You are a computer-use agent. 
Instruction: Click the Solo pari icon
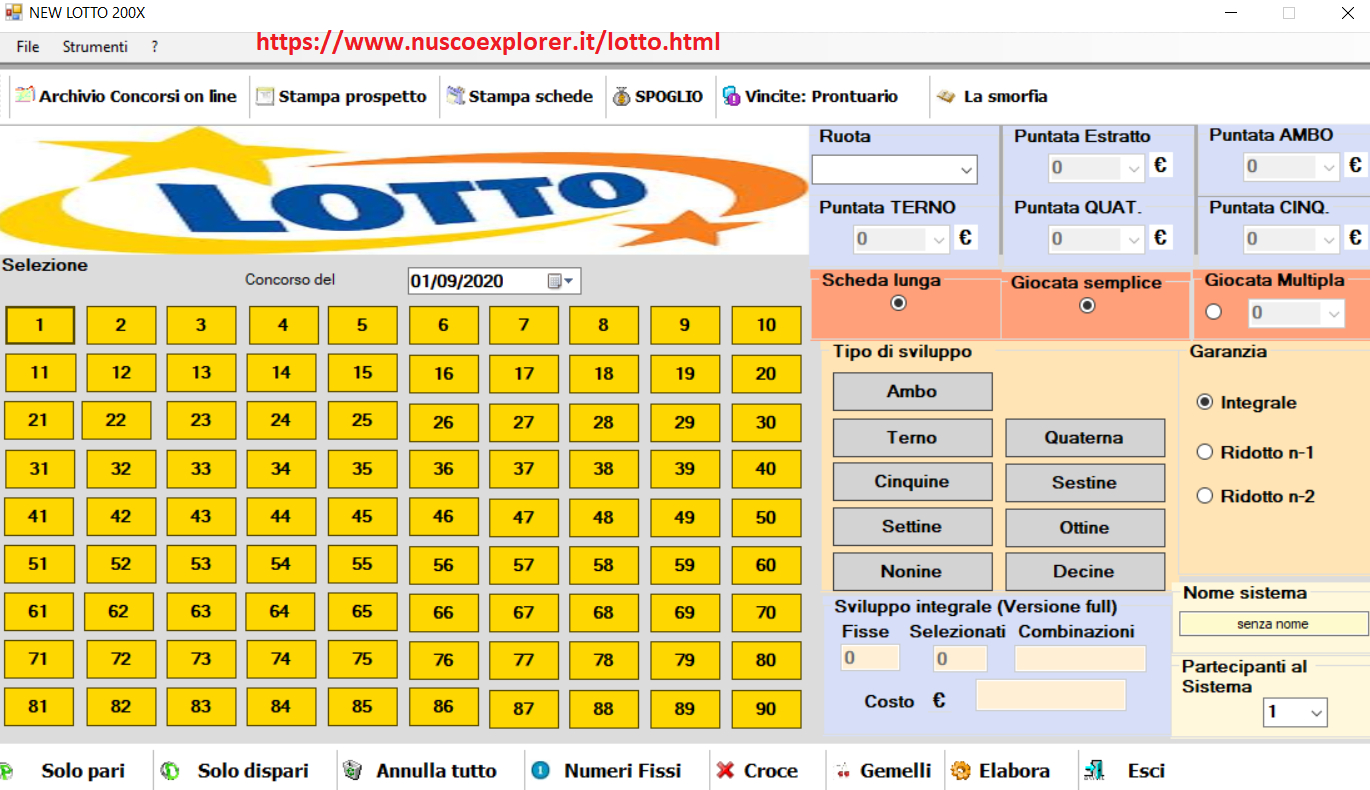click(6, 771)
